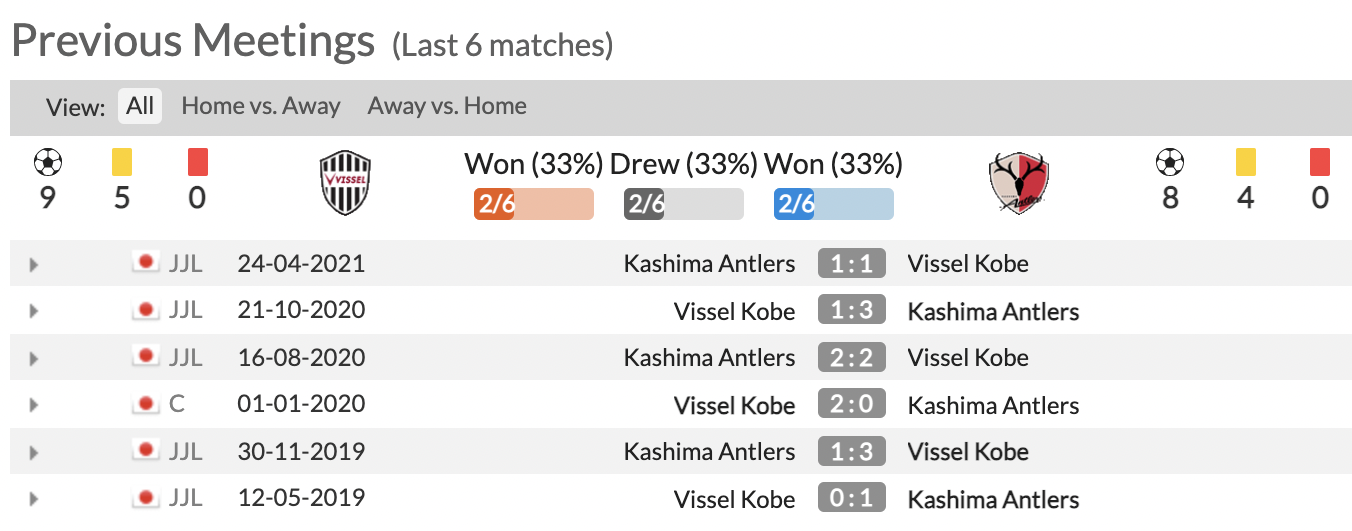Click the right red card icon
Screen dimensions: 1352x531
(1320, 162)
